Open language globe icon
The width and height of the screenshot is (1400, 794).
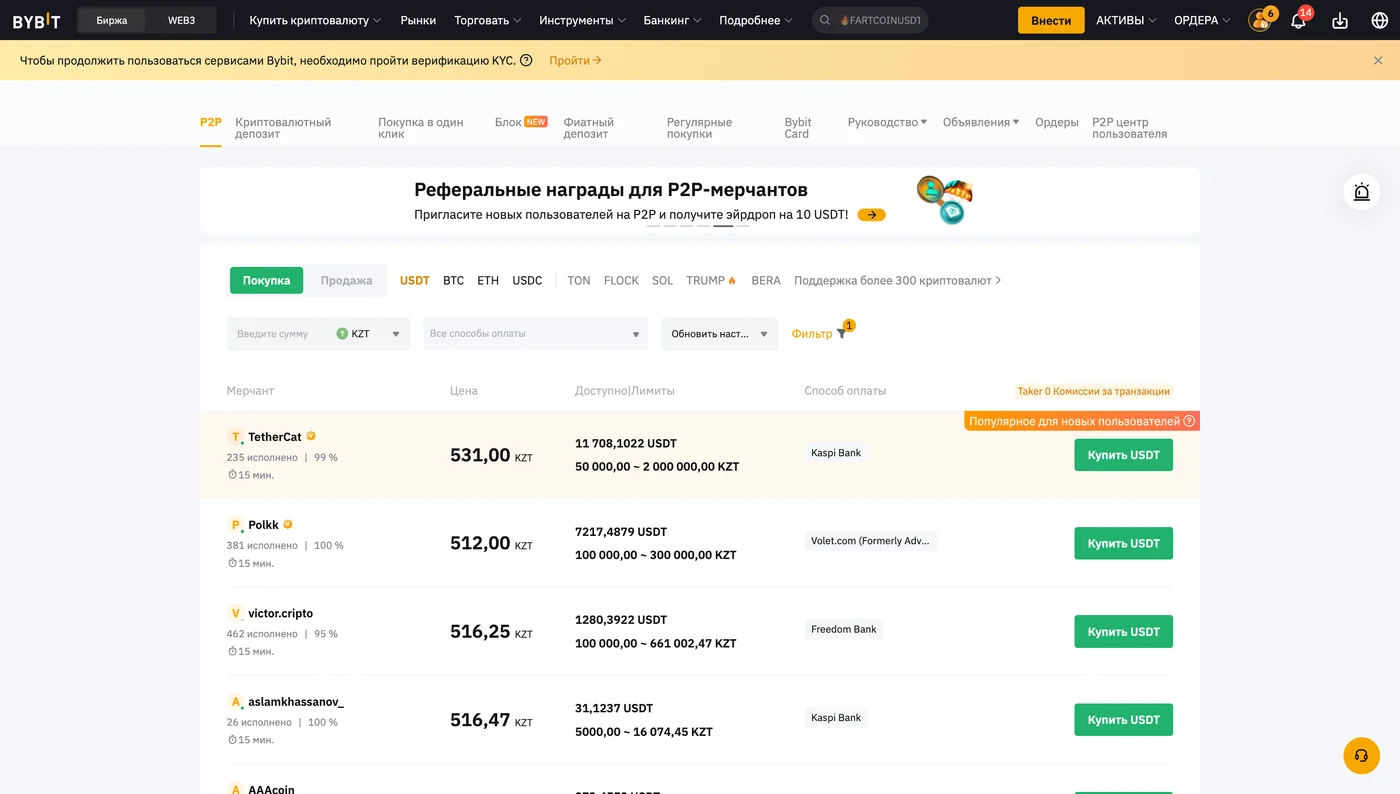tap(1380, 20)
